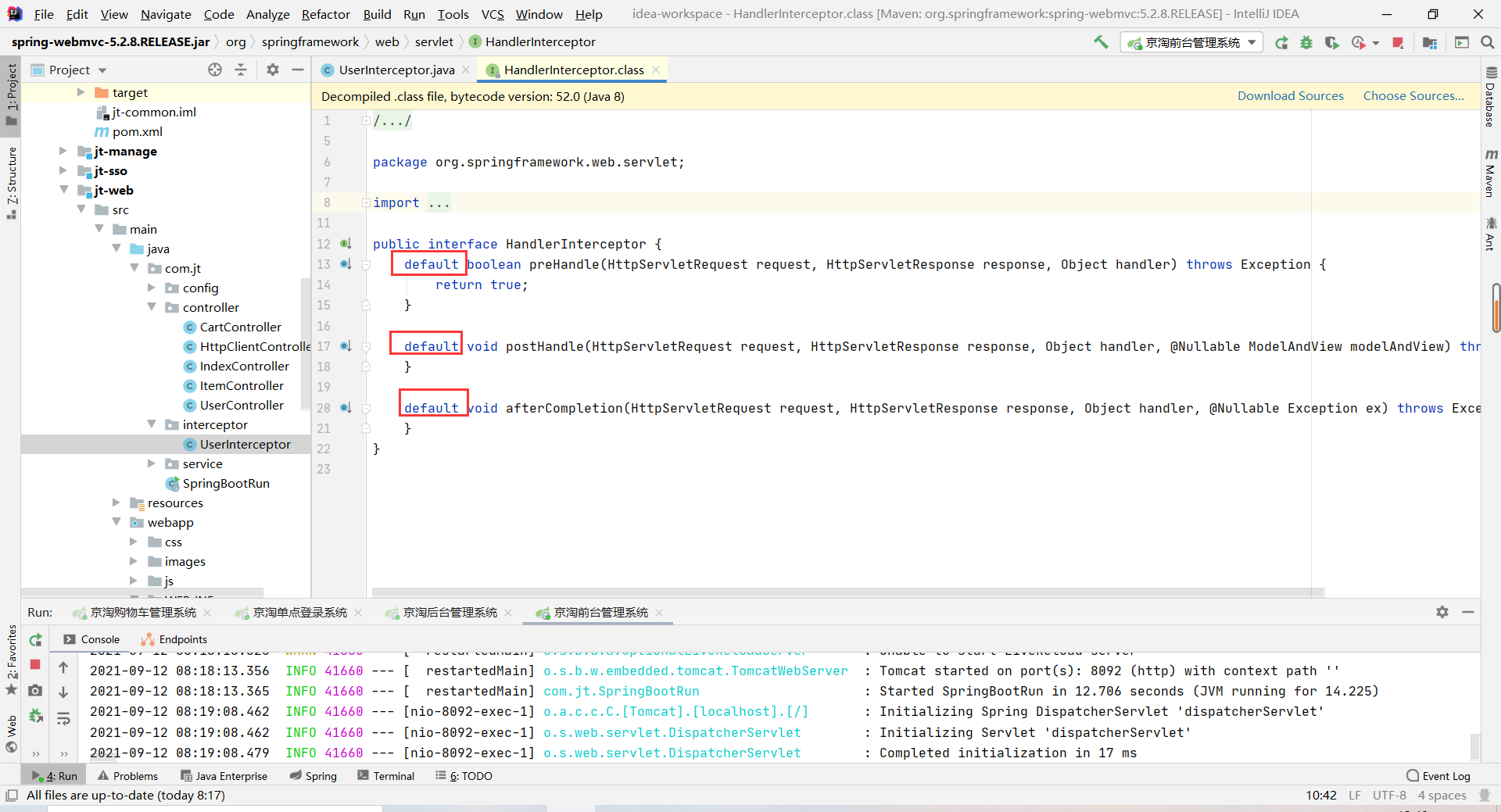The height and width of the screenshot is (812, 1501).
Task: Toggle tool window bars icon in status bar
Action: coord(11,795)
